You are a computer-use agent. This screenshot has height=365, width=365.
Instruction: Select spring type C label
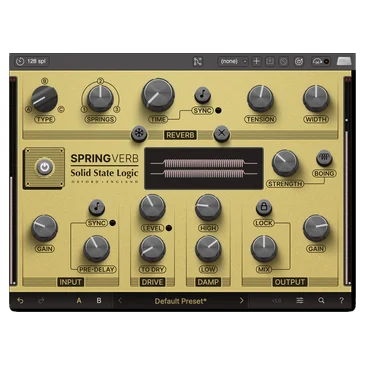pos(61,109)
